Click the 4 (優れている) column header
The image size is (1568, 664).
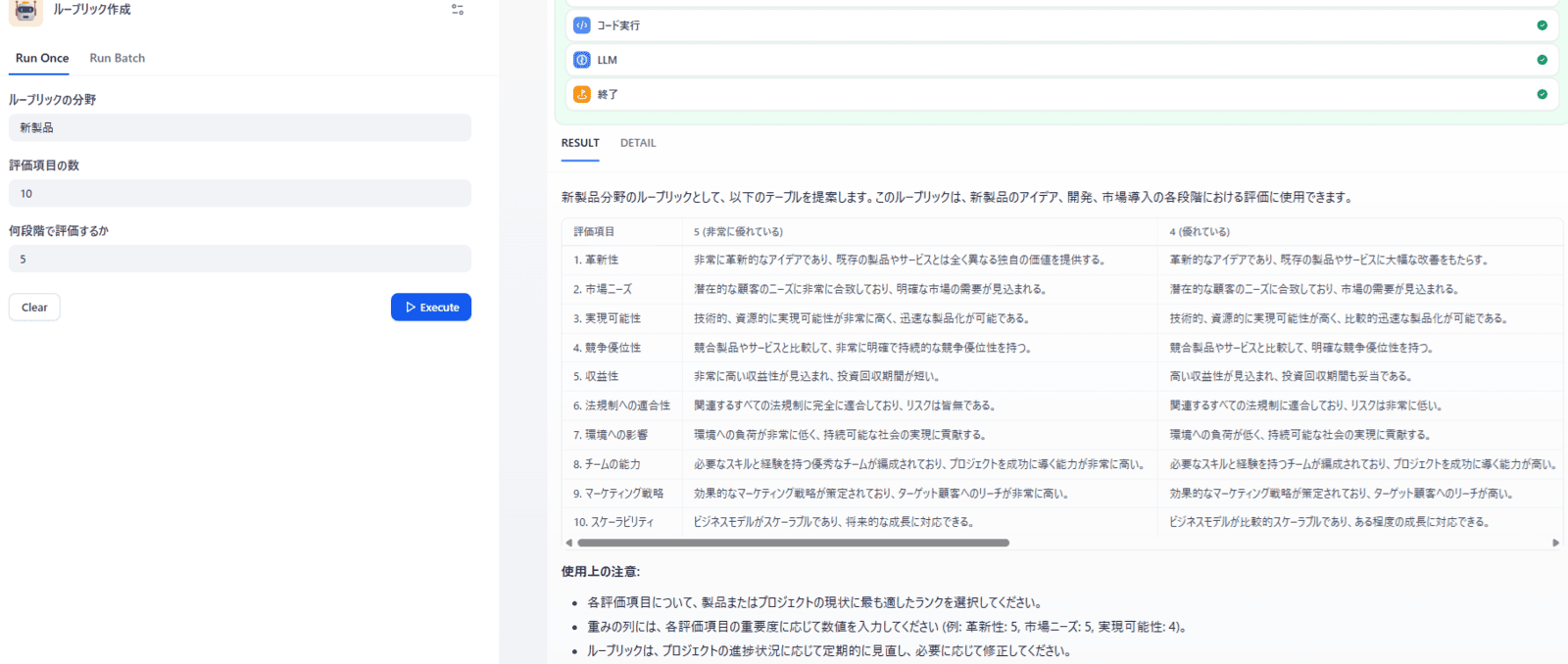pyautogui.click(x=1200, y=232)
